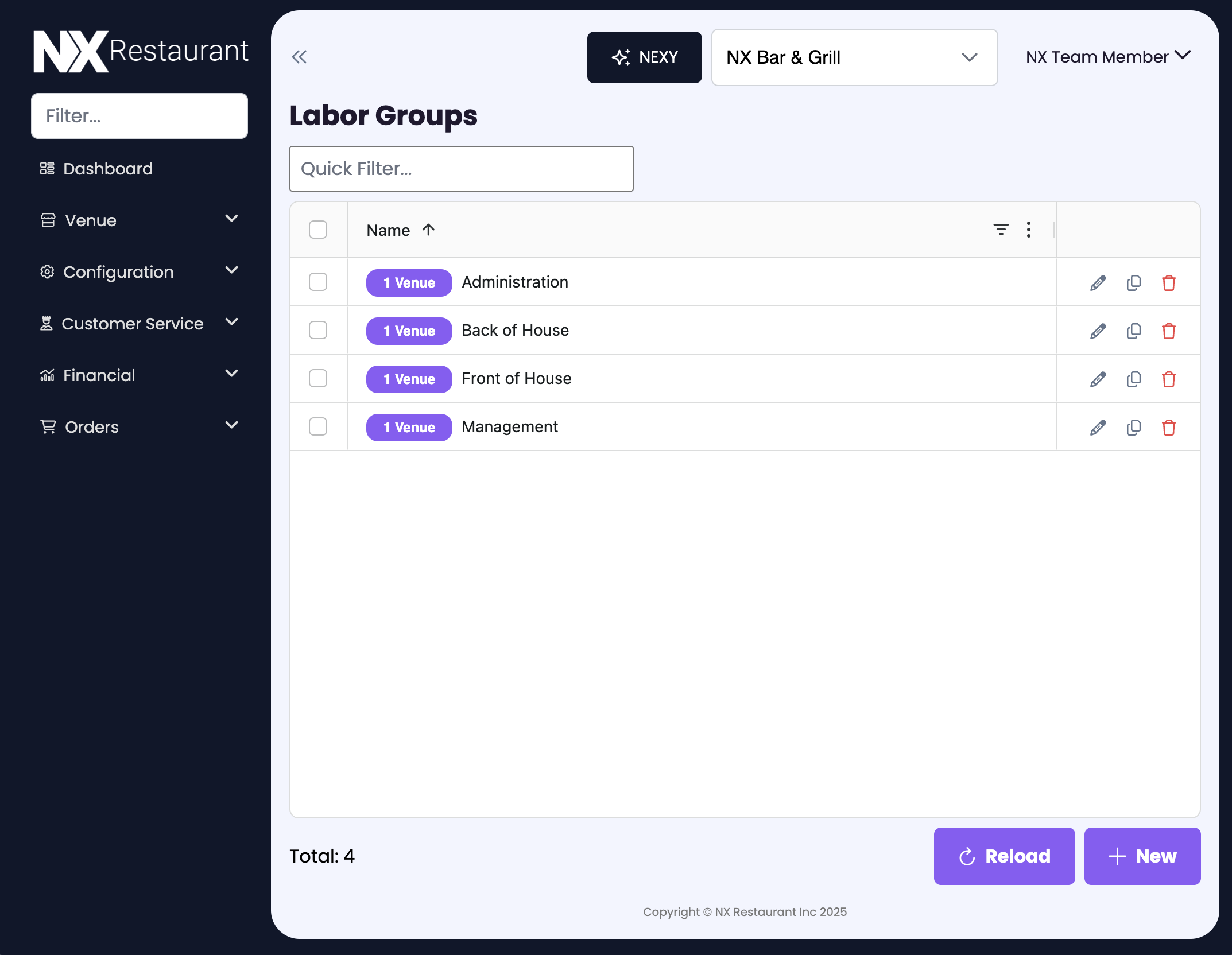Image resolution: width=1232 pixels, height=955 pixels.
Task: Create a labor group with the New button
Action: pyautogui.click(x=1142, y=856)
